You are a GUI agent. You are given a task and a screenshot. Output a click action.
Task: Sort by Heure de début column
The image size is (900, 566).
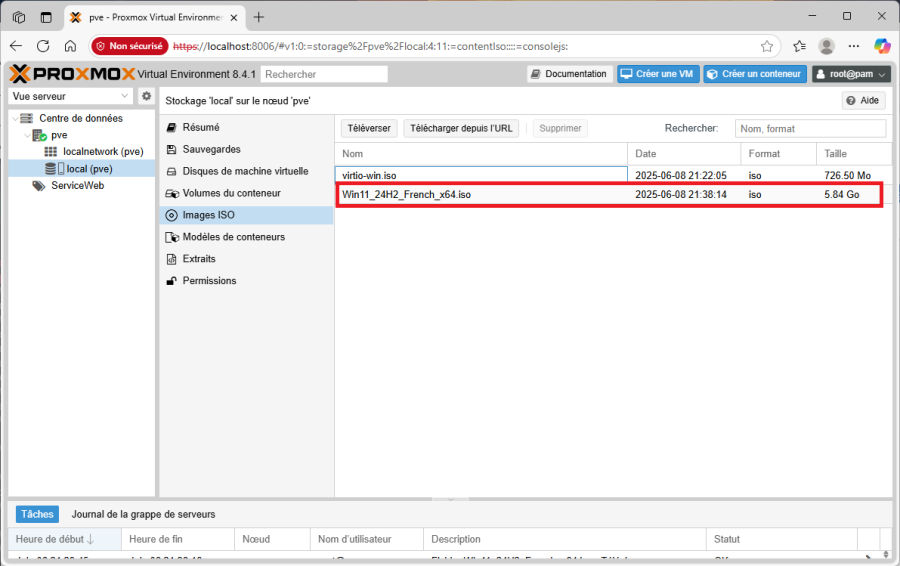(65, 539)
